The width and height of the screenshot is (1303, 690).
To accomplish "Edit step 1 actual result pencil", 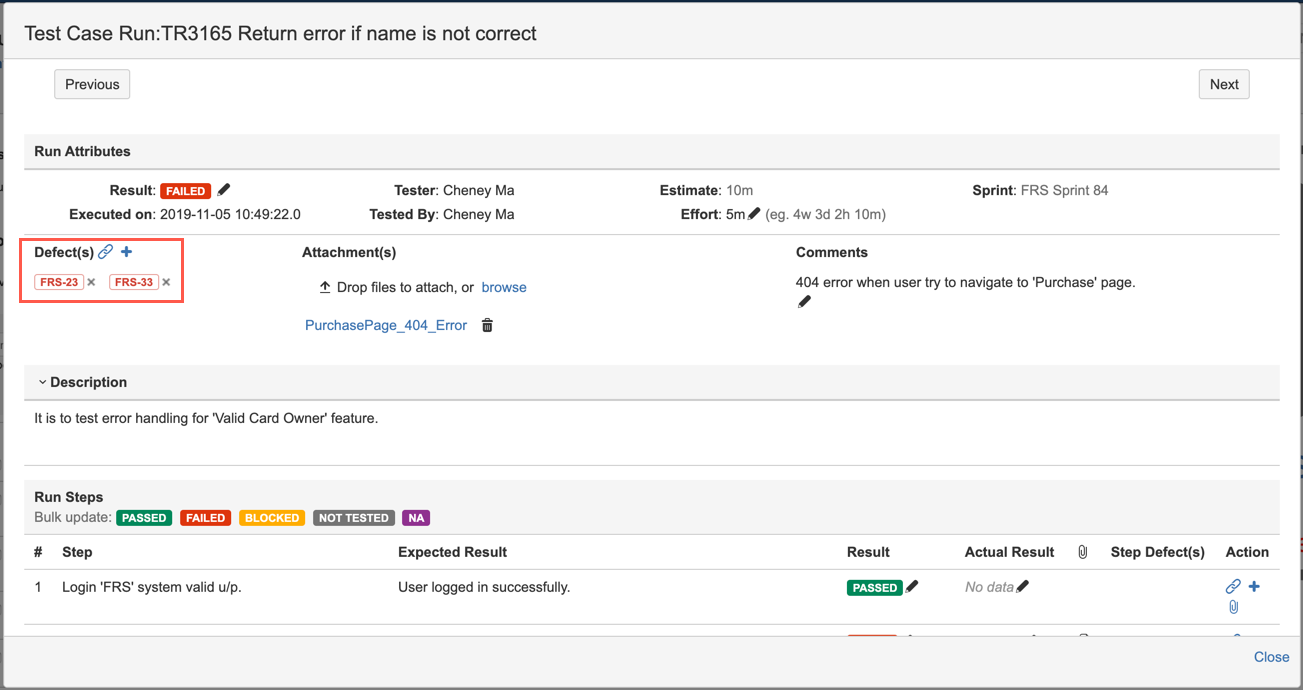I will [x=1022, y=587].
